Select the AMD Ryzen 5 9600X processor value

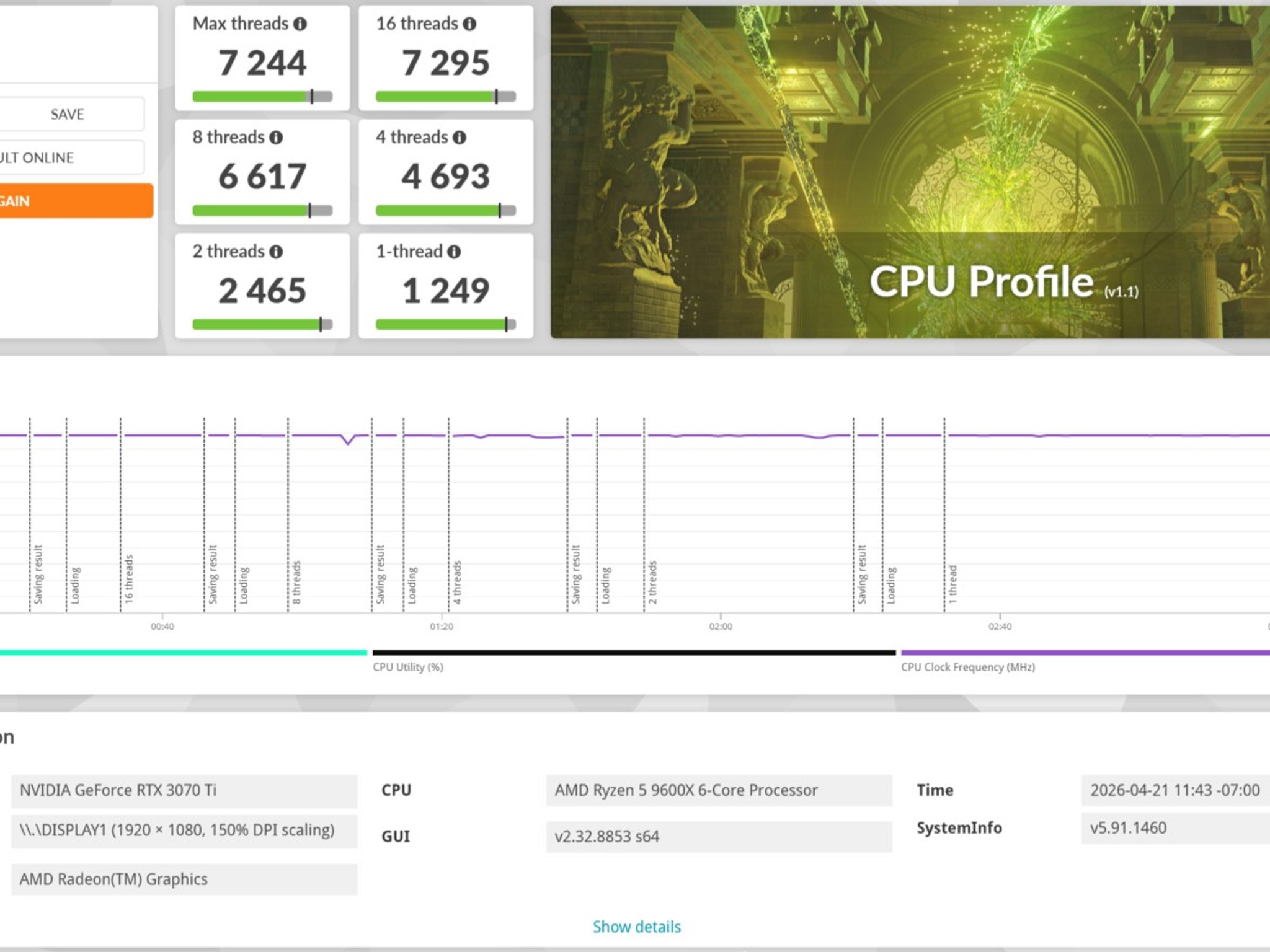click(719, 791)
